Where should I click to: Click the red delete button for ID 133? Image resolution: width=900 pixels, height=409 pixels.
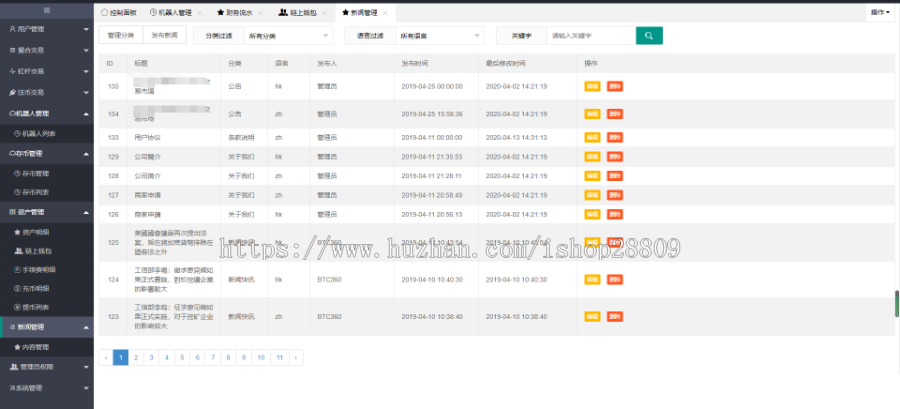point(614,137)
